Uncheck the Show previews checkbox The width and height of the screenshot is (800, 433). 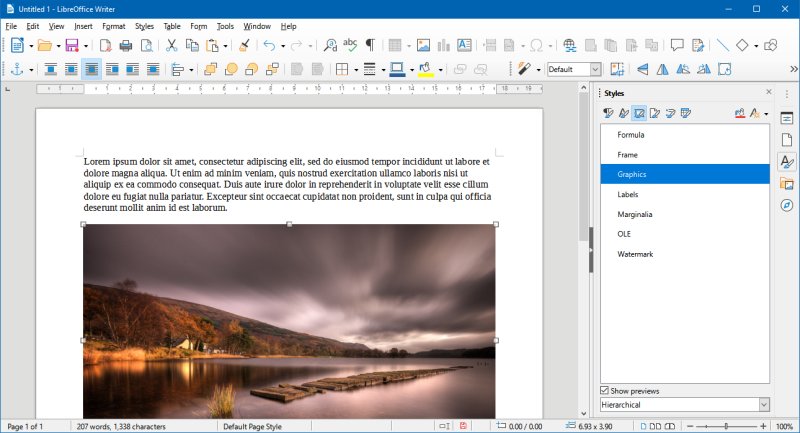[605, 390]
